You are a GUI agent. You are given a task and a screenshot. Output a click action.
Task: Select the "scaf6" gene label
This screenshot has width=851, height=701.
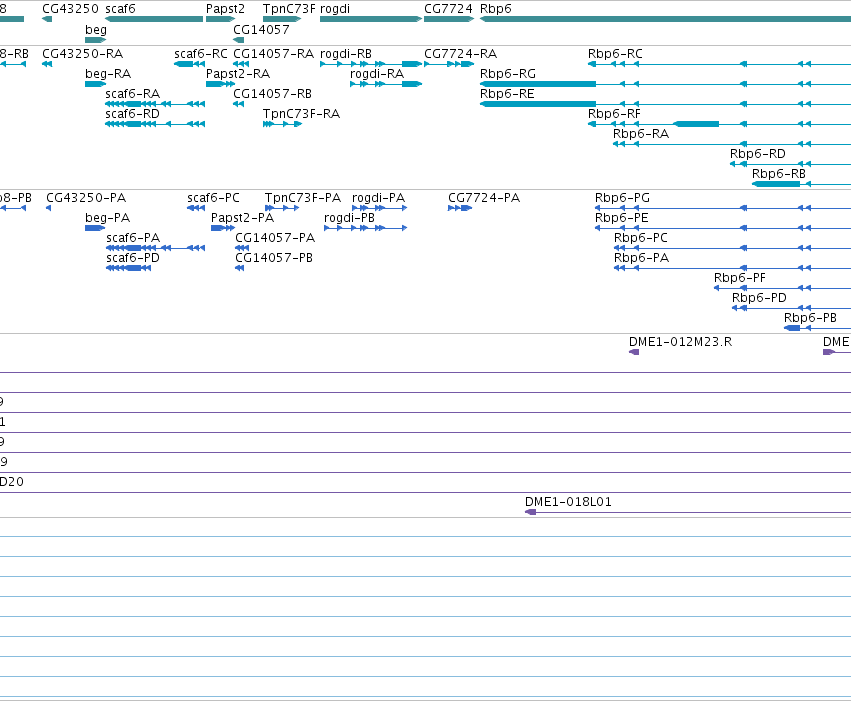[120, 9]
